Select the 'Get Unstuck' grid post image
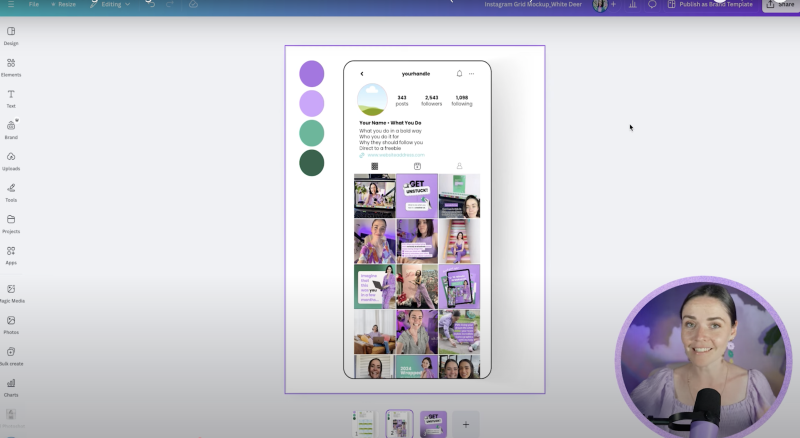 [417, 196]
